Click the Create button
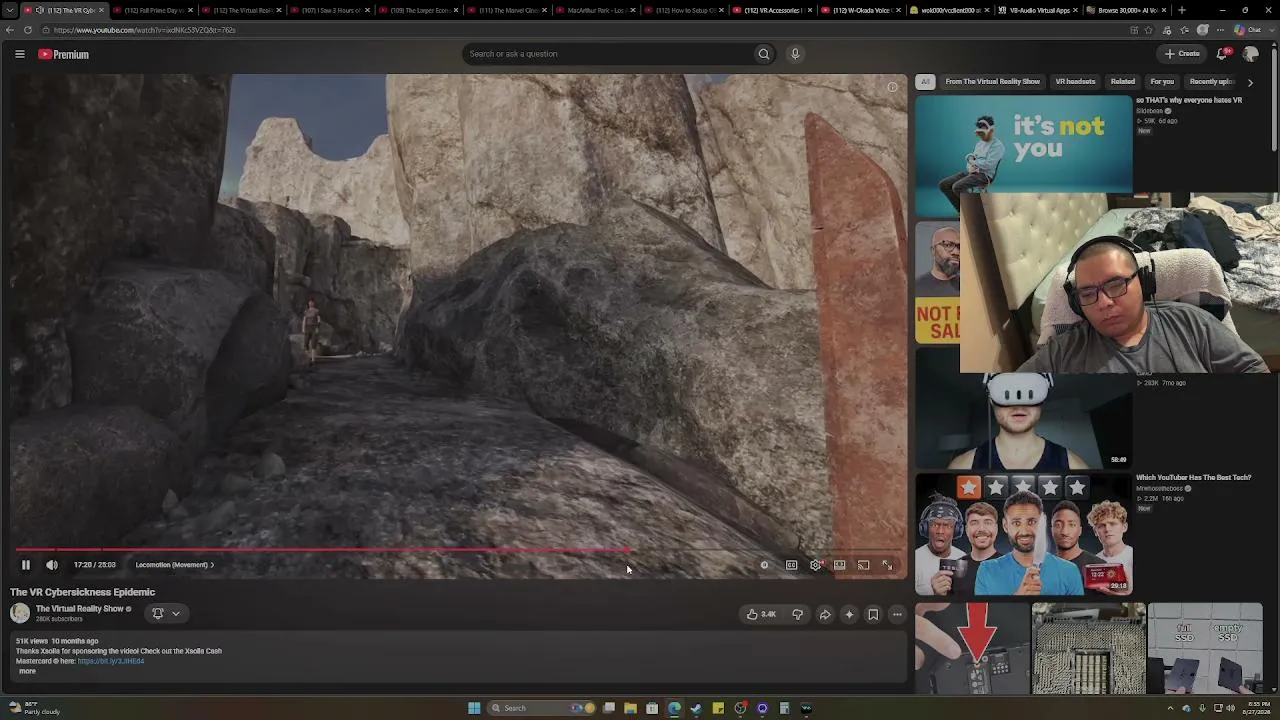Viewport: 1280px width, 720px height. [1182, 54]
